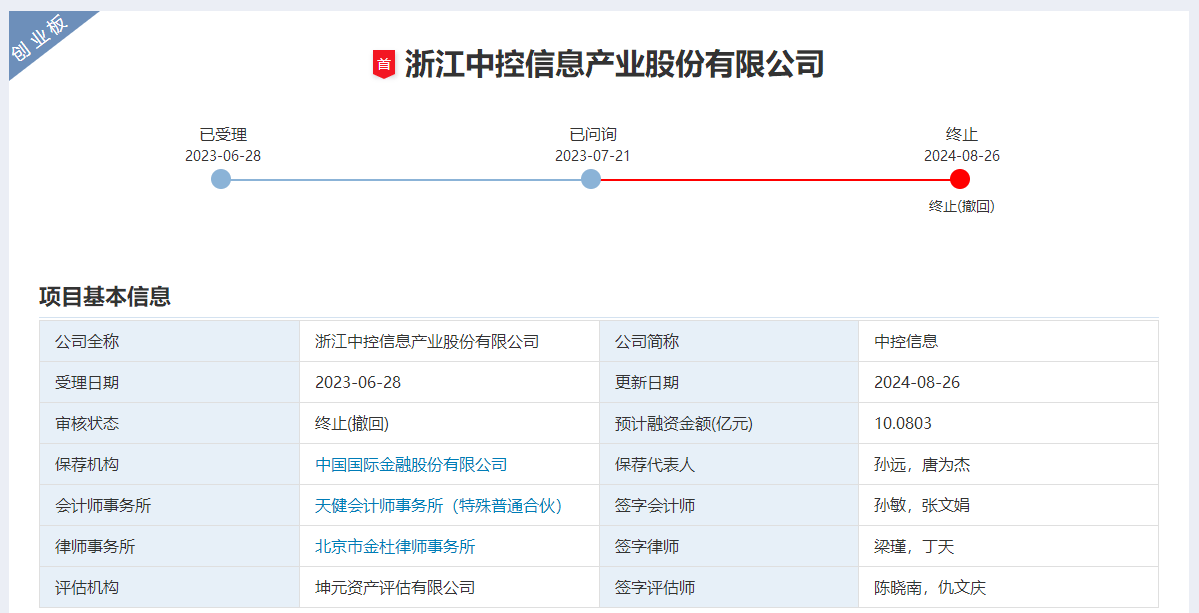1199x613 pixels.
Task: Click the red timeline progress segment
Action: click(x=775, y=180)
